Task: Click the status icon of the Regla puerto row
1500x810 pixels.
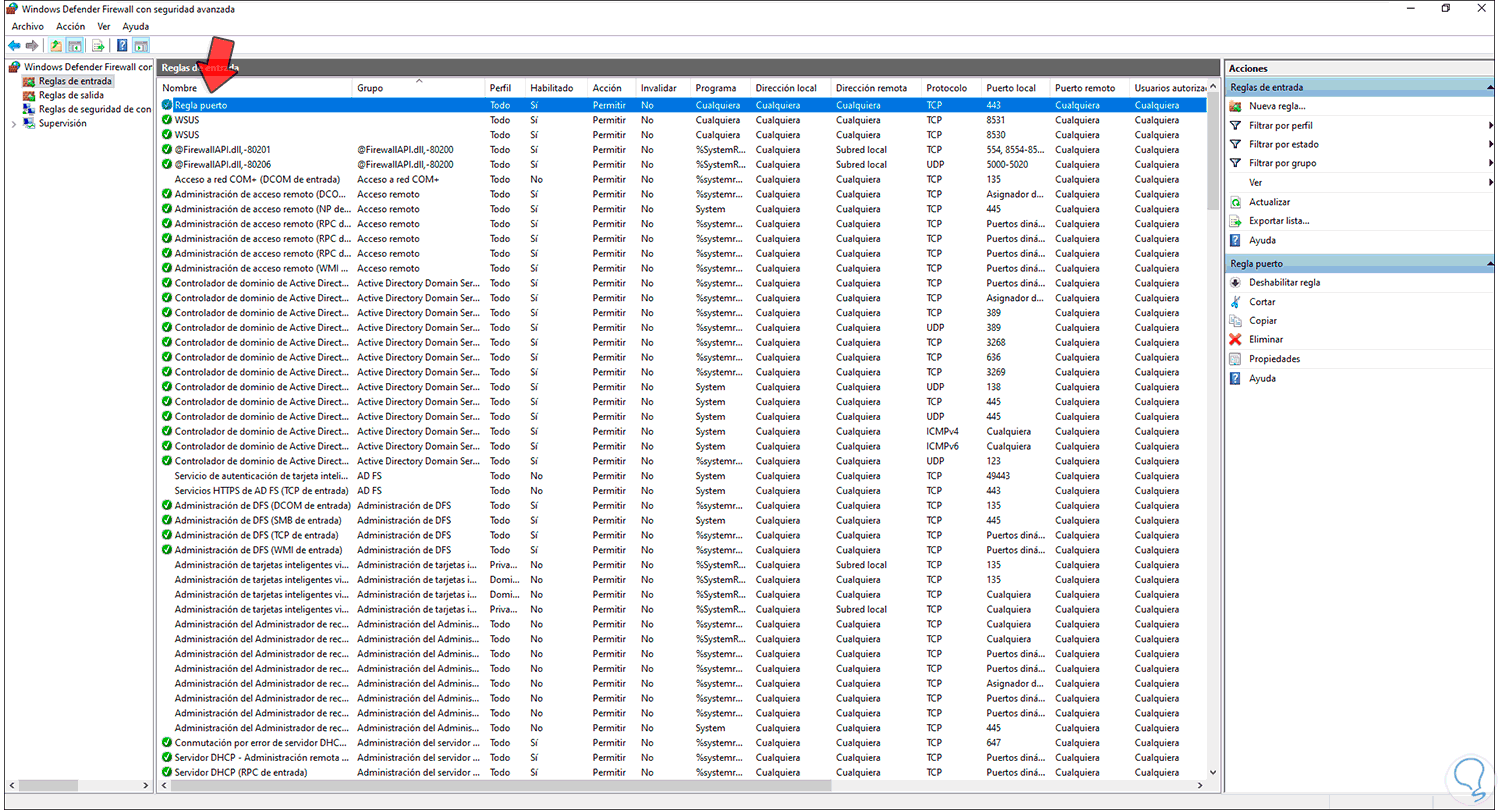Action: point(167,105)
